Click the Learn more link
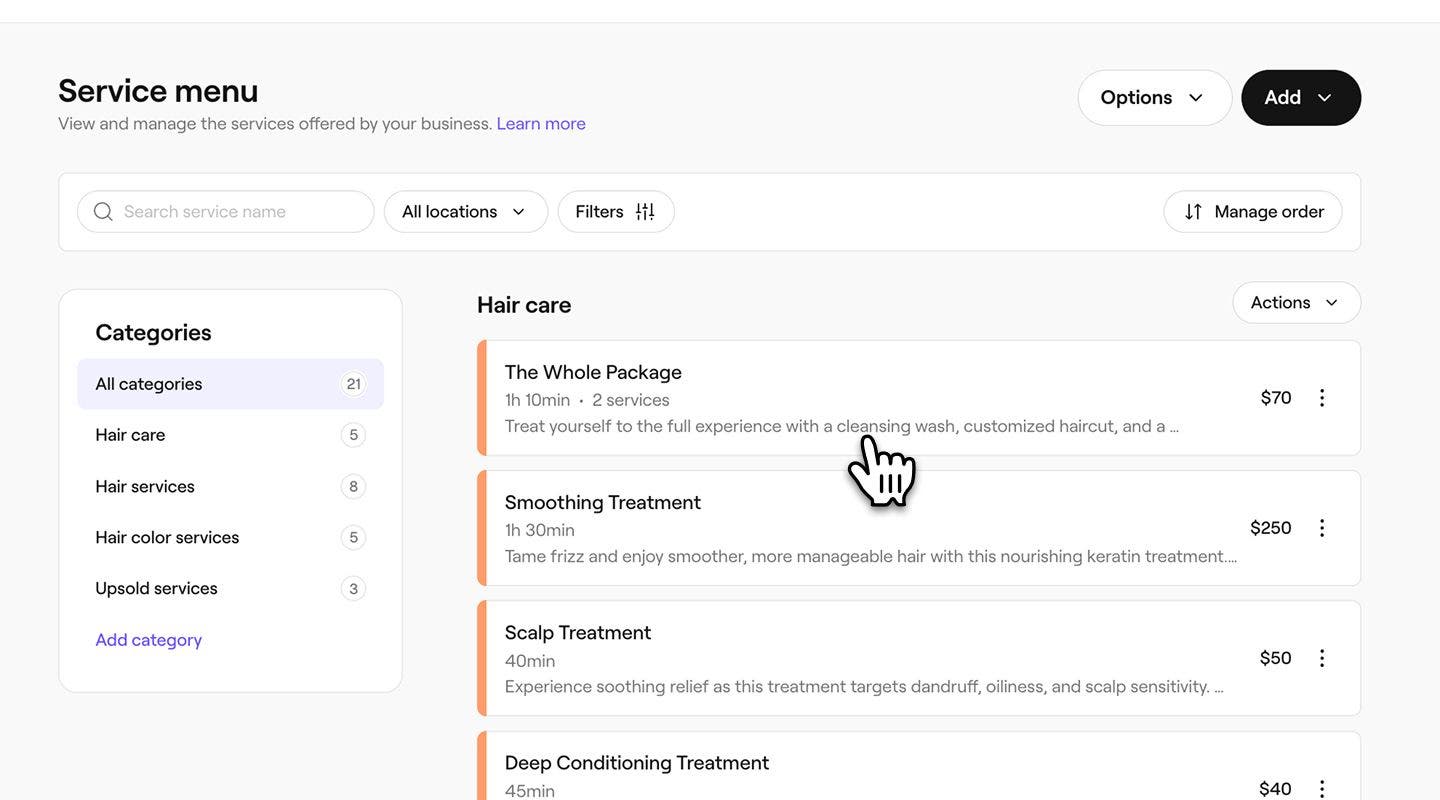 [541, 124]
